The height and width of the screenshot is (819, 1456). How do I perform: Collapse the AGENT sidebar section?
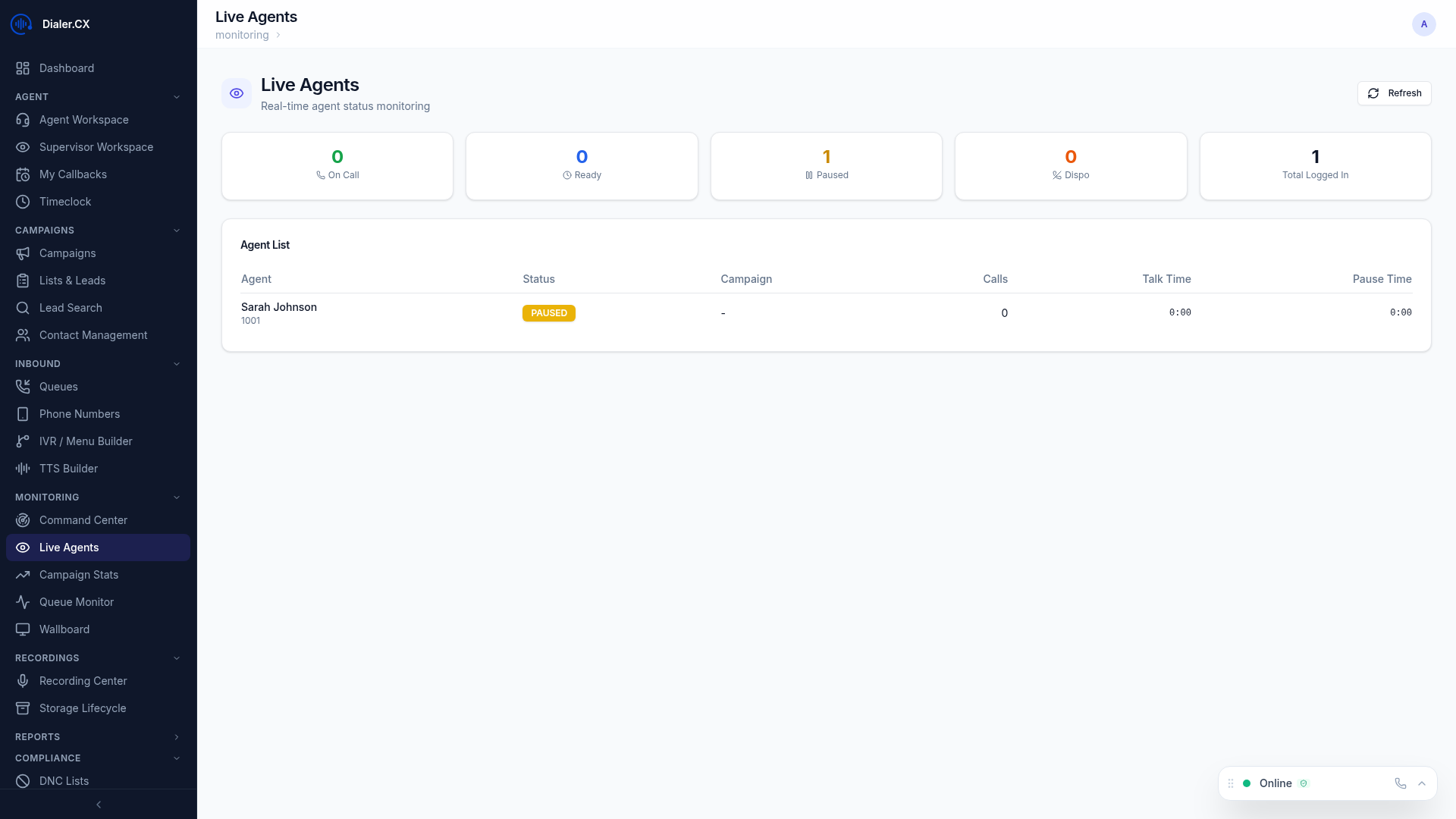click(177, 96)
